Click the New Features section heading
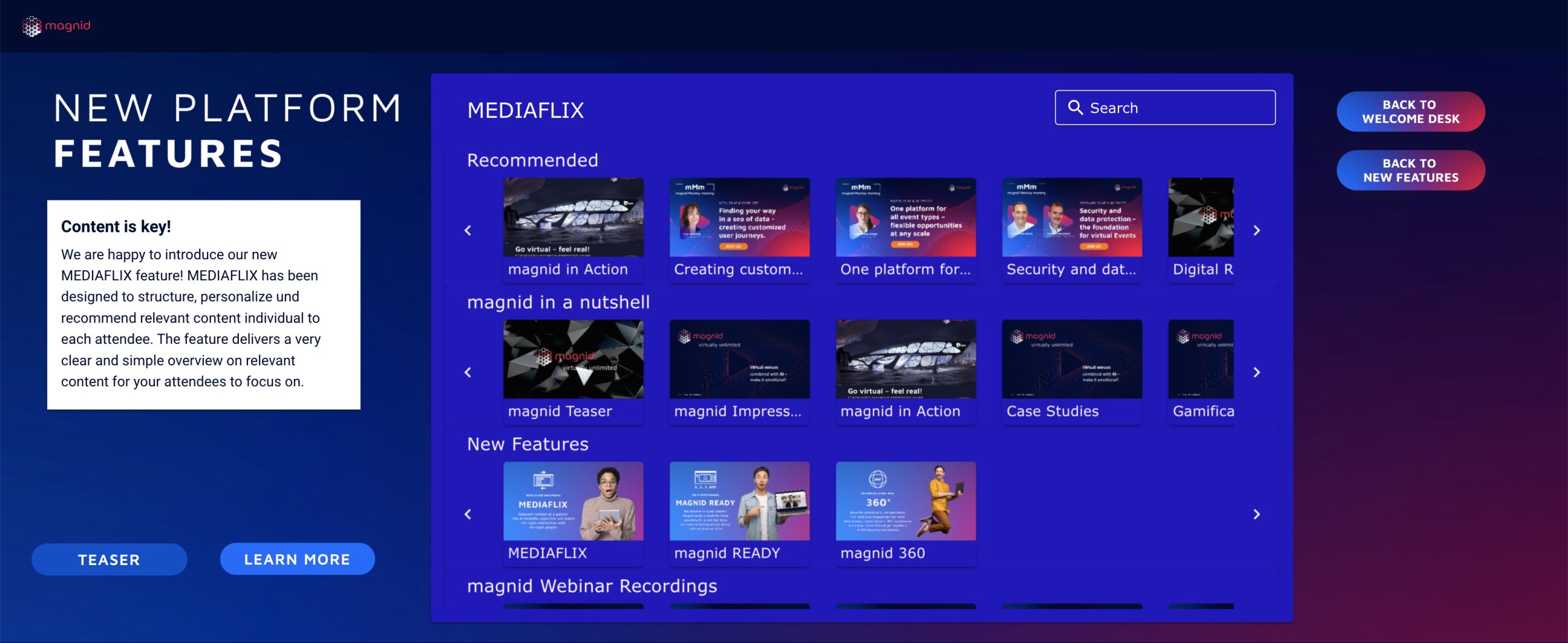The width and height of the screenshot is (1568, 643). (527, 444)
